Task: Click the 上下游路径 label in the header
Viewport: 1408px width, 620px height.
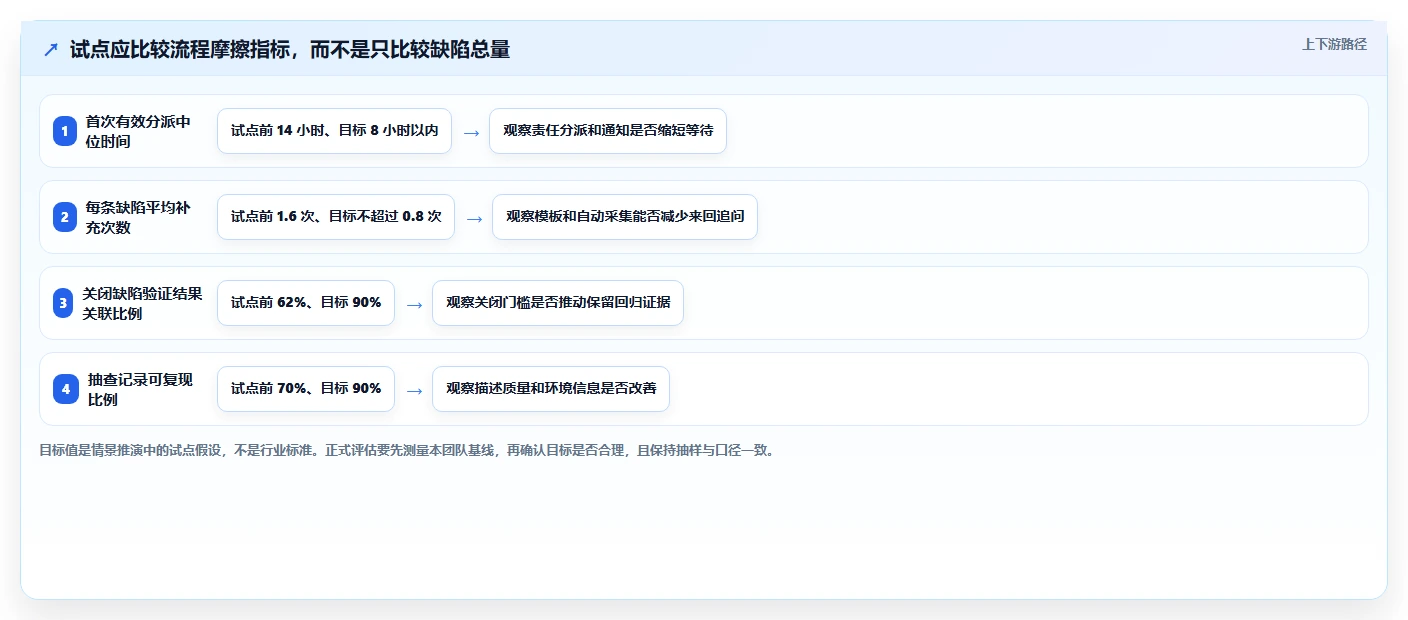Action: pos(1334,44)
